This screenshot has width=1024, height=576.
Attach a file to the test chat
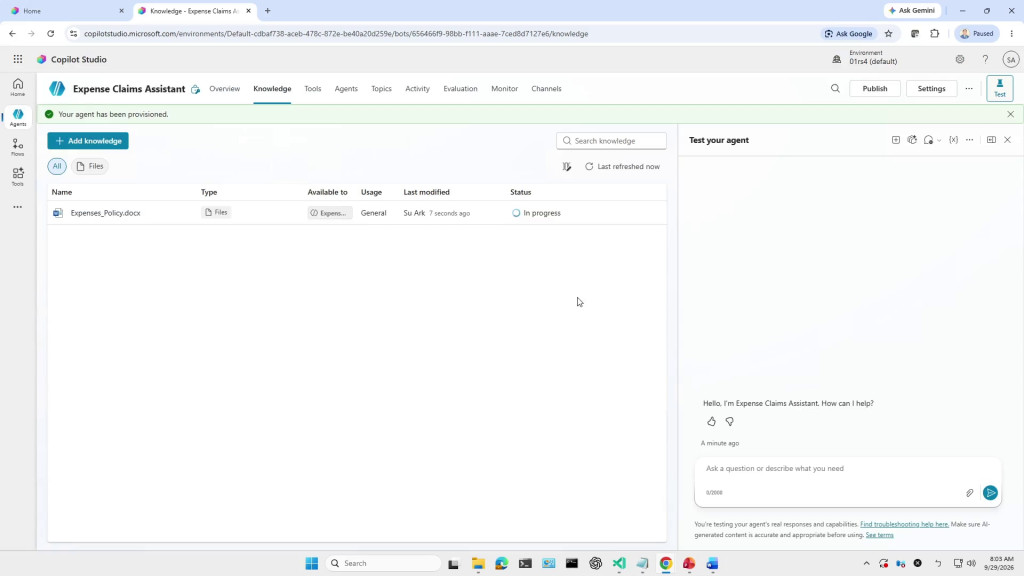pyautogui.click(x=969, y=493)
